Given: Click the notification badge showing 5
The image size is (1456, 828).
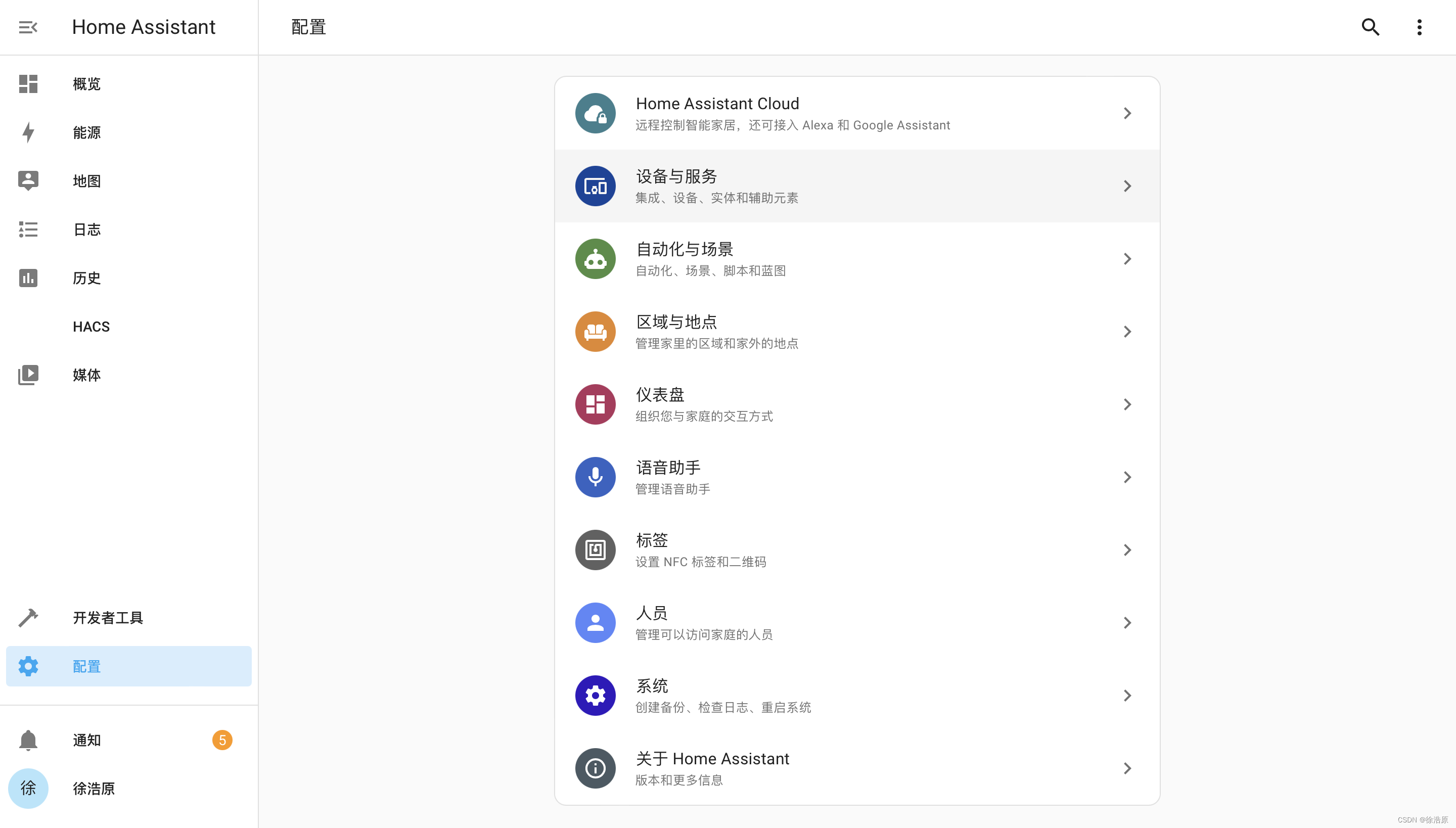Looking at the screenshot, I should tap(222, 740).
